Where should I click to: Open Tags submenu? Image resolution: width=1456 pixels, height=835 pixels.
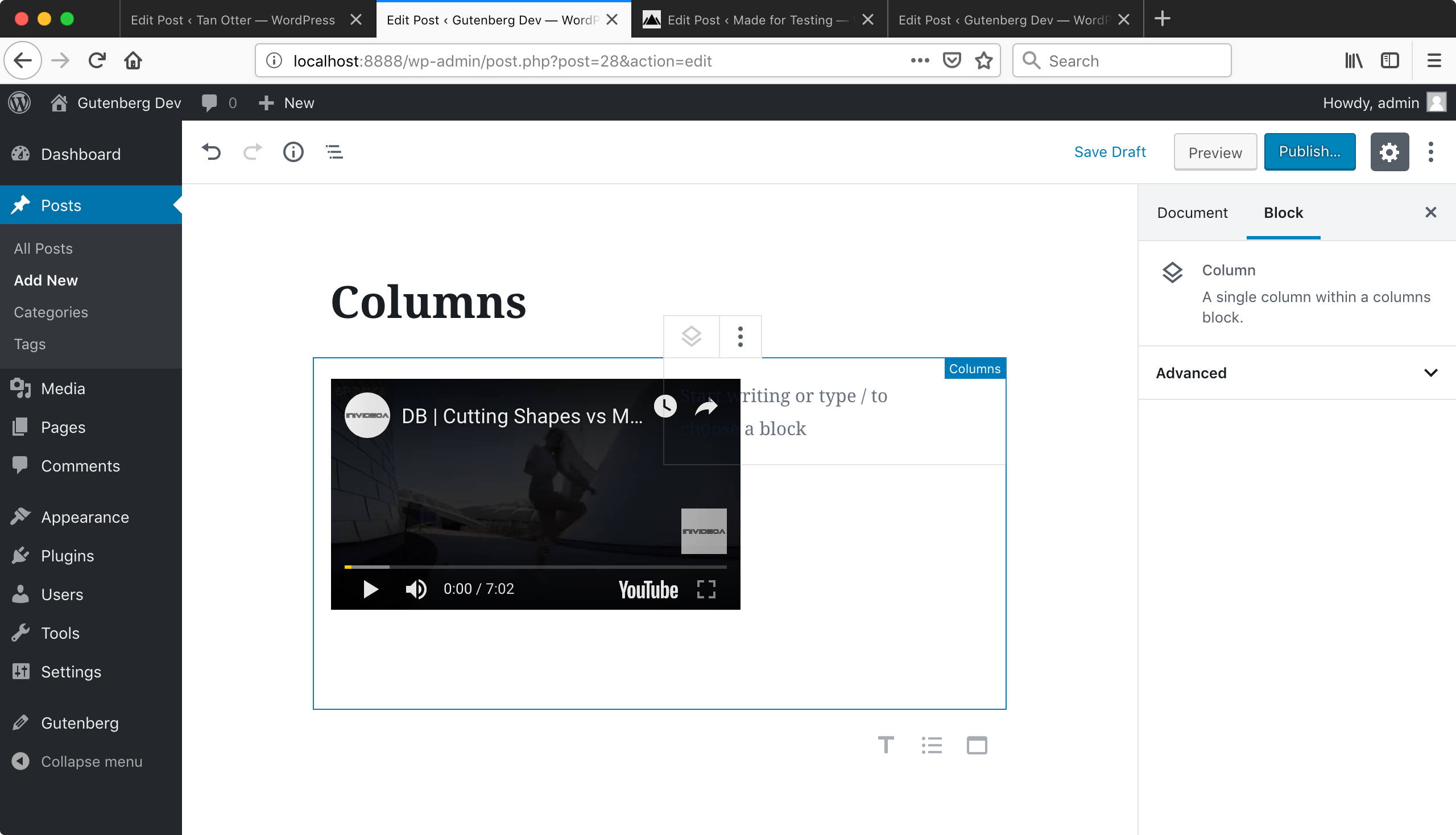point(30,344)
